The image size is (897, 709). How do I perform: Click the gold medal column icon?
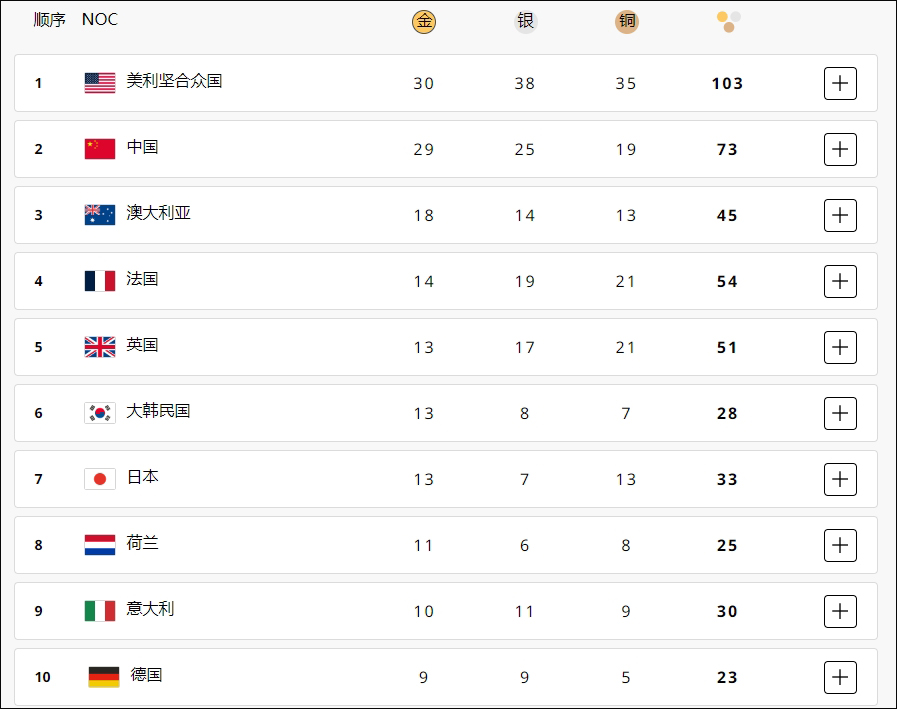[424, 21]
